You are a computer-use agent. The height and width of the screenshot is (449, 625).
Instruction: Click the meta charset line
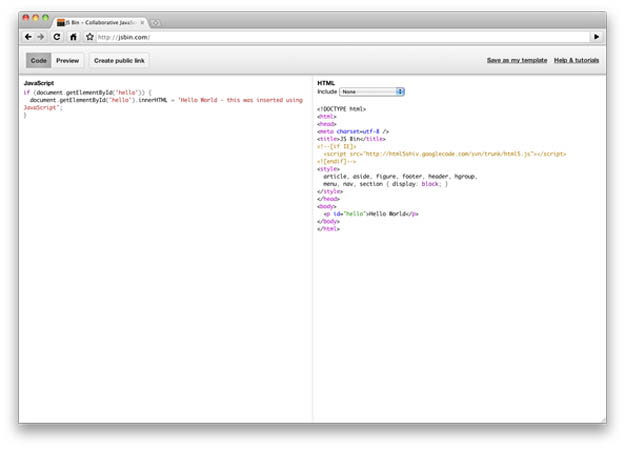tap(353, 131)
